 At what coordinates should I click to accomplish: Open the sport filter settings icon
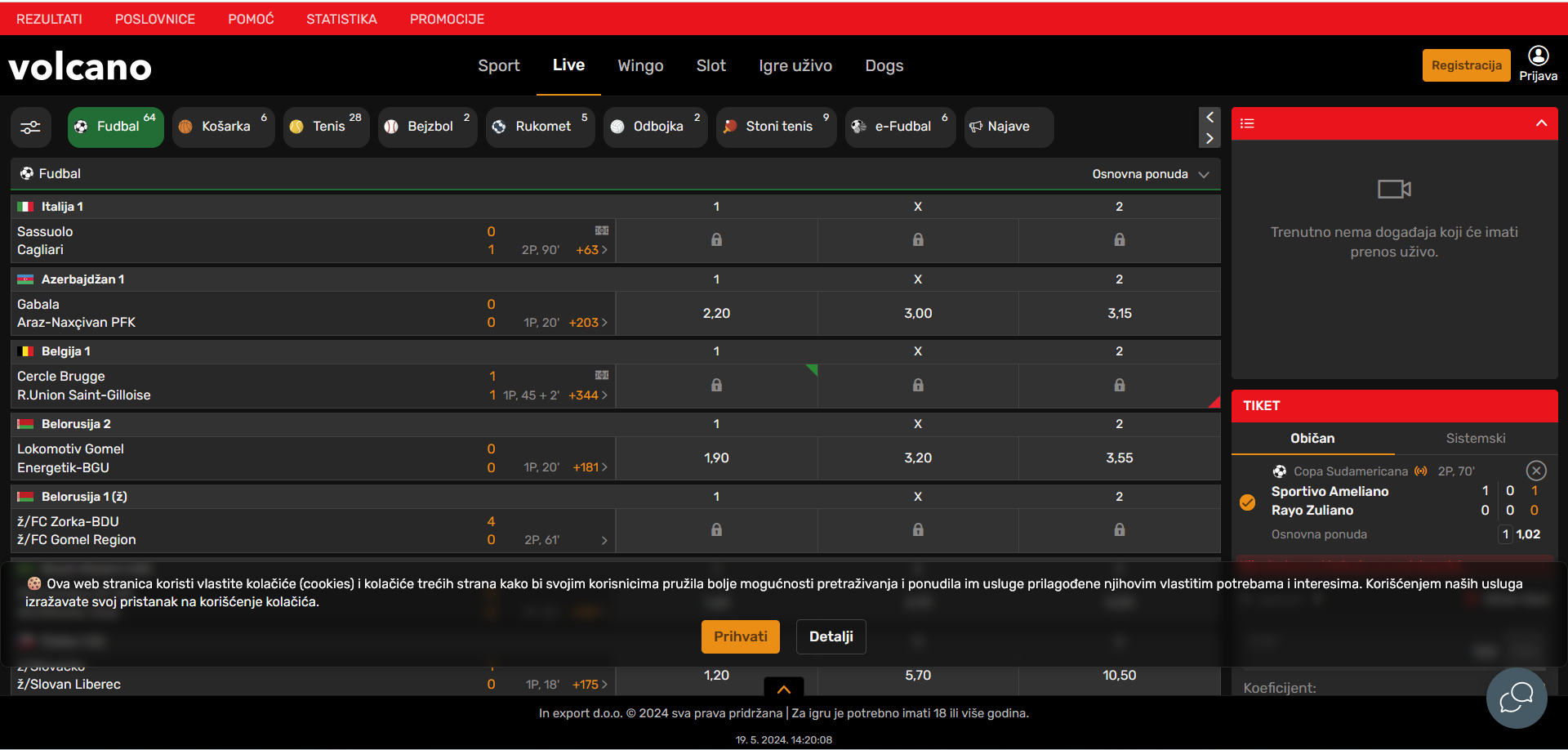(x=30, y=127)
